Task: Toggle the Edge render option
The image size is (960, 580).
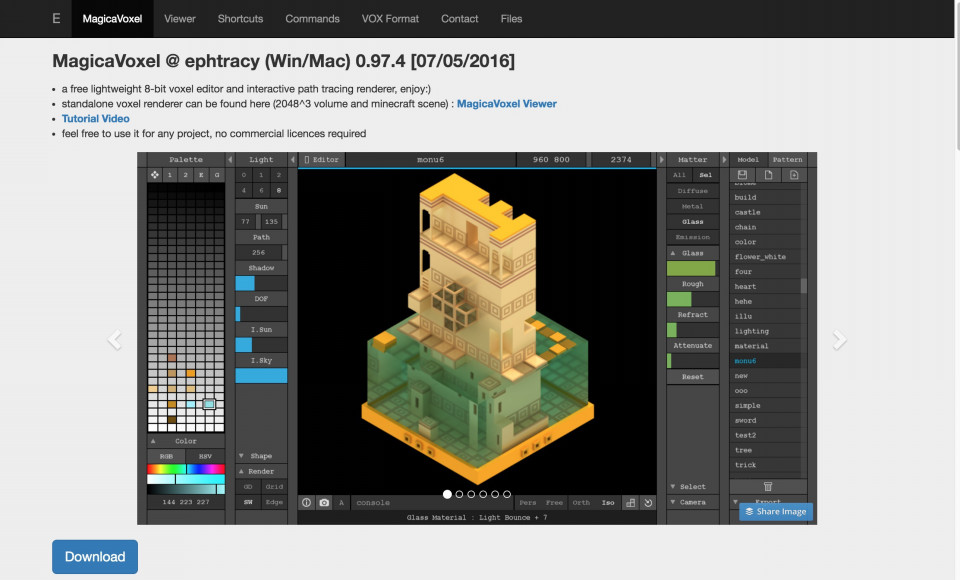Action: (274, 502)
